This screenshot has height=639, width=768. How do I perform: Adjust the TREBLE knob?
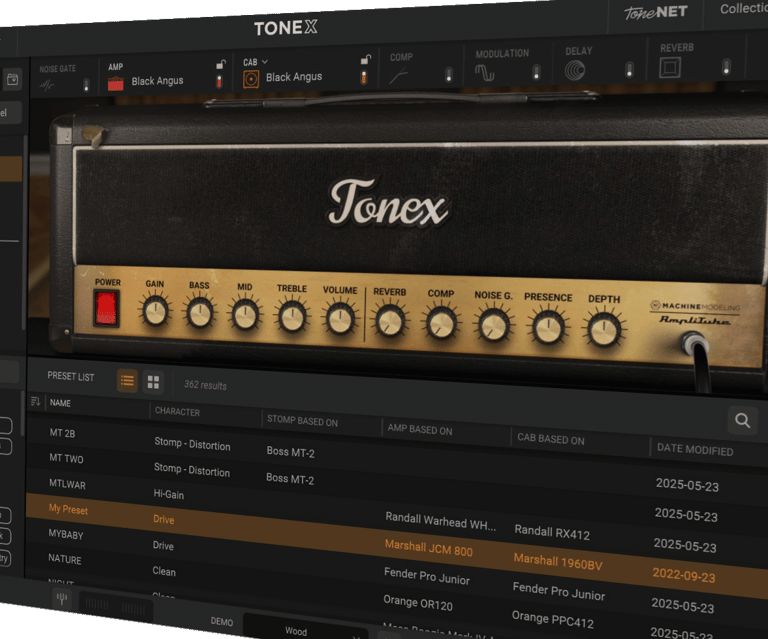292,317
